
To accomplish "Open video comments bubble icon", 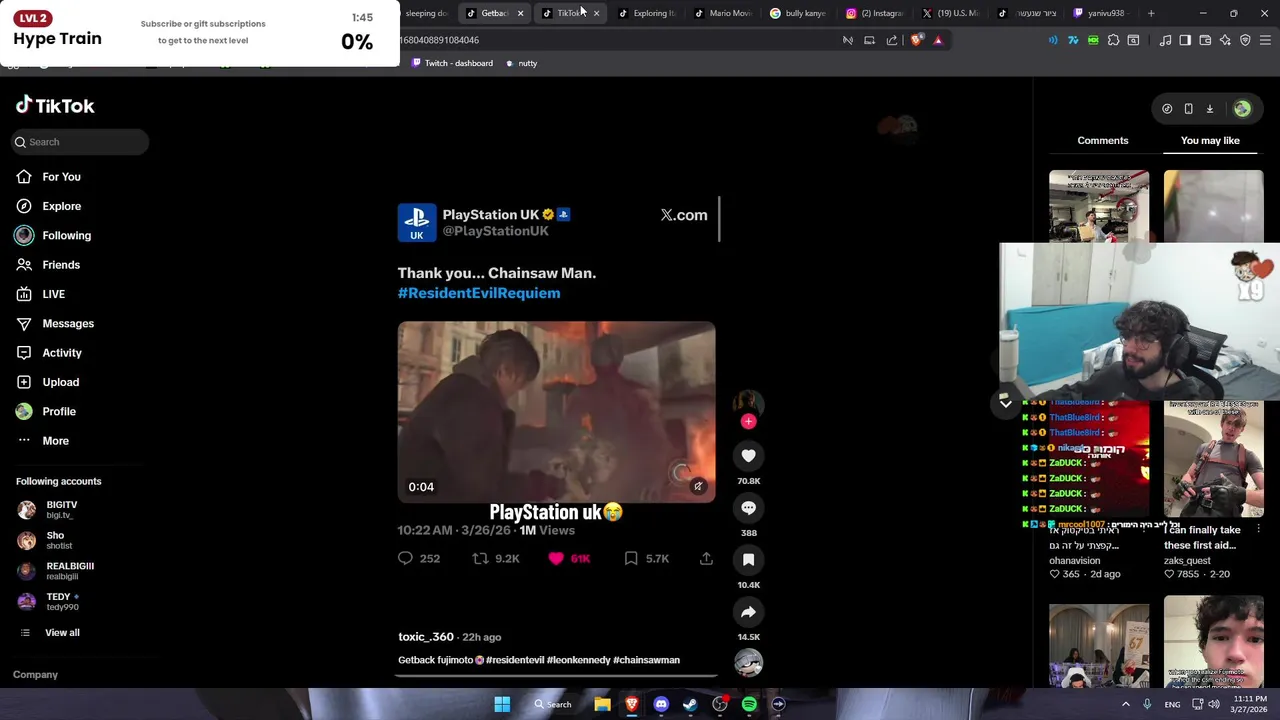I will [748, 508].
